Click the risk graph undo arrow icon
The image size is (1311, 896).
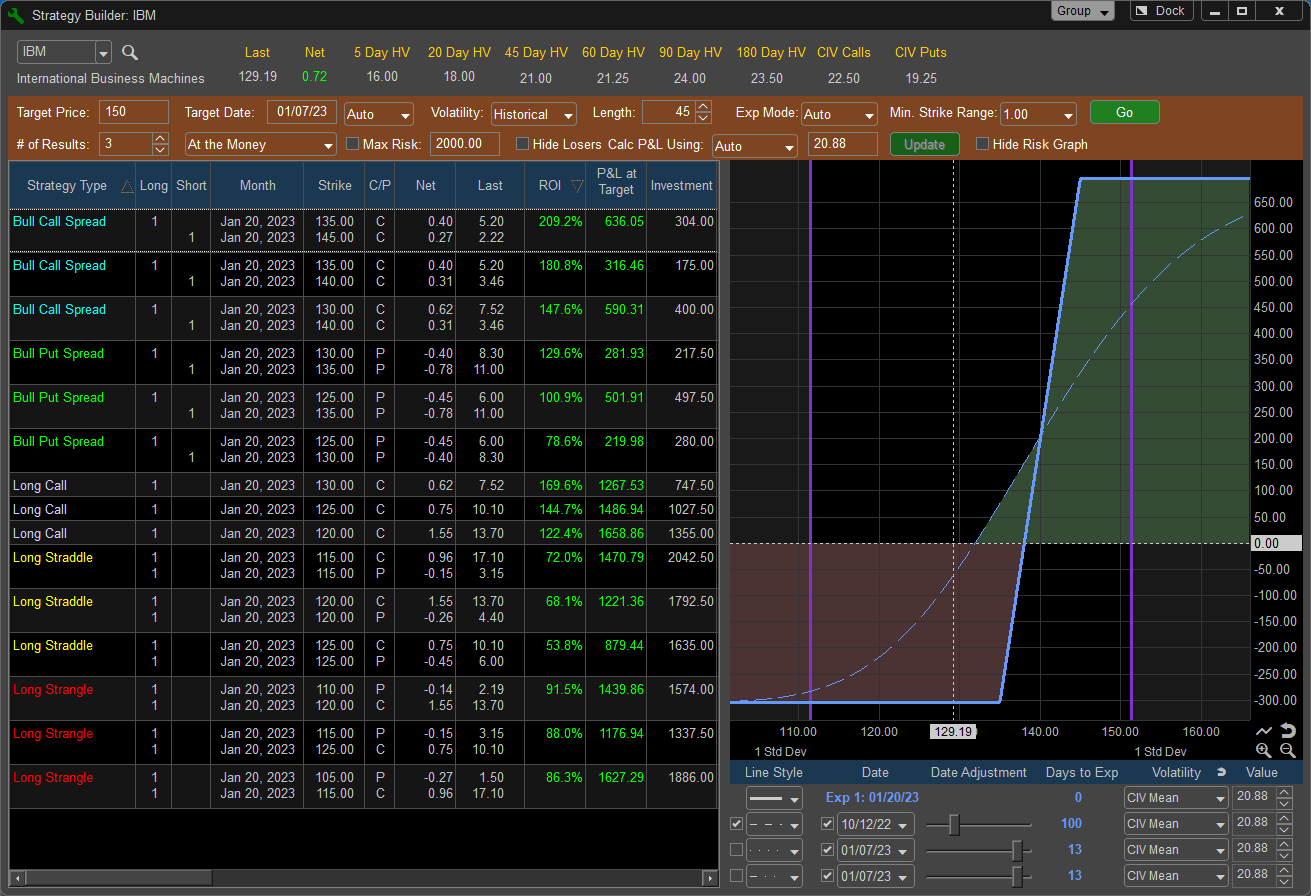pos(1288,731)
